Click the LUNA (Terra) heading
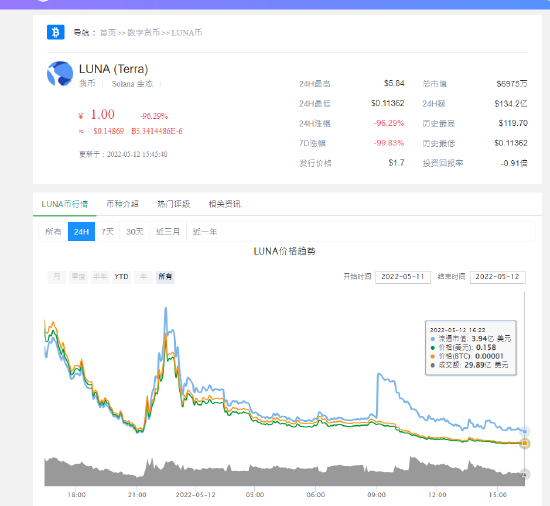 pyautogui.click(x=114, y=69)
